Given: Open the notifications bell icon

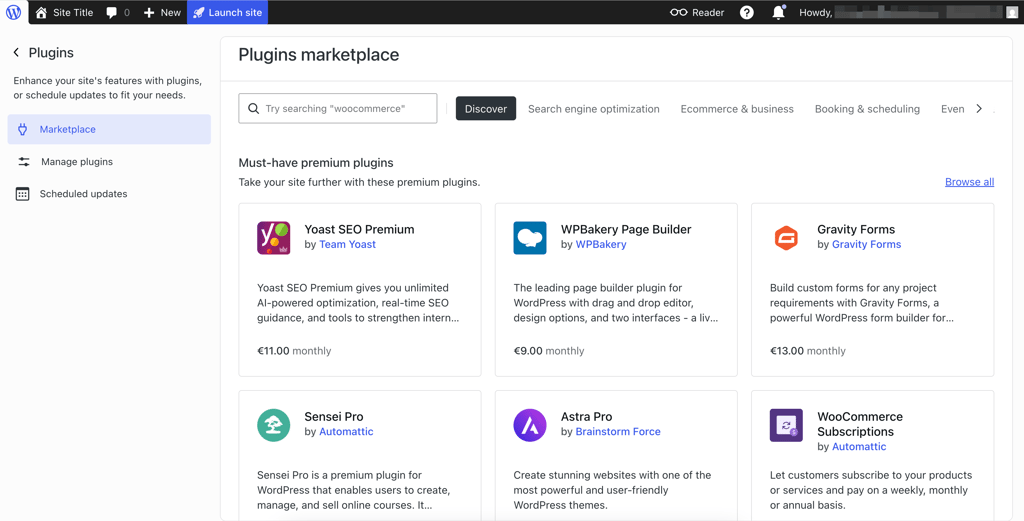Looking at the screenshot, I should 778,12.
